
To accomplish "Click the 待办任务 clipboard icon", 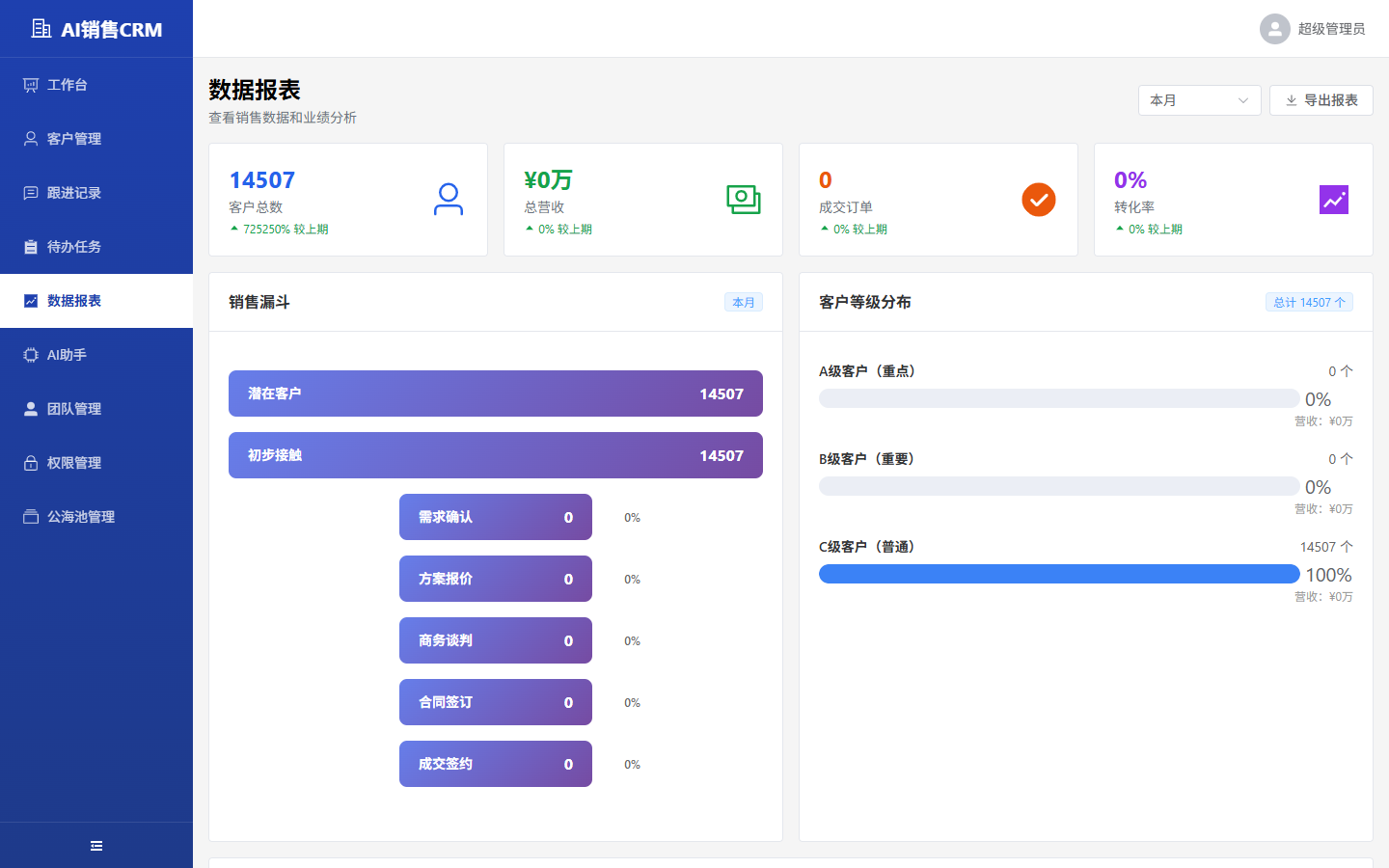I will (31, 247).
